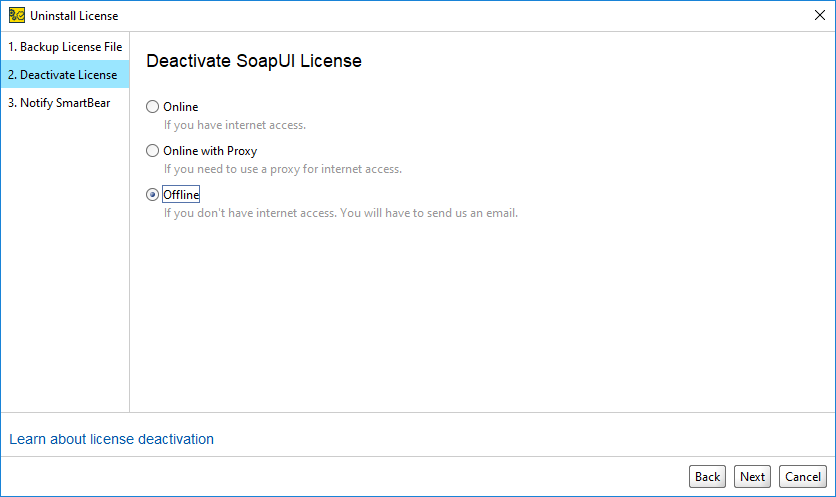Go to the Backup License File step

pos(65,47)
